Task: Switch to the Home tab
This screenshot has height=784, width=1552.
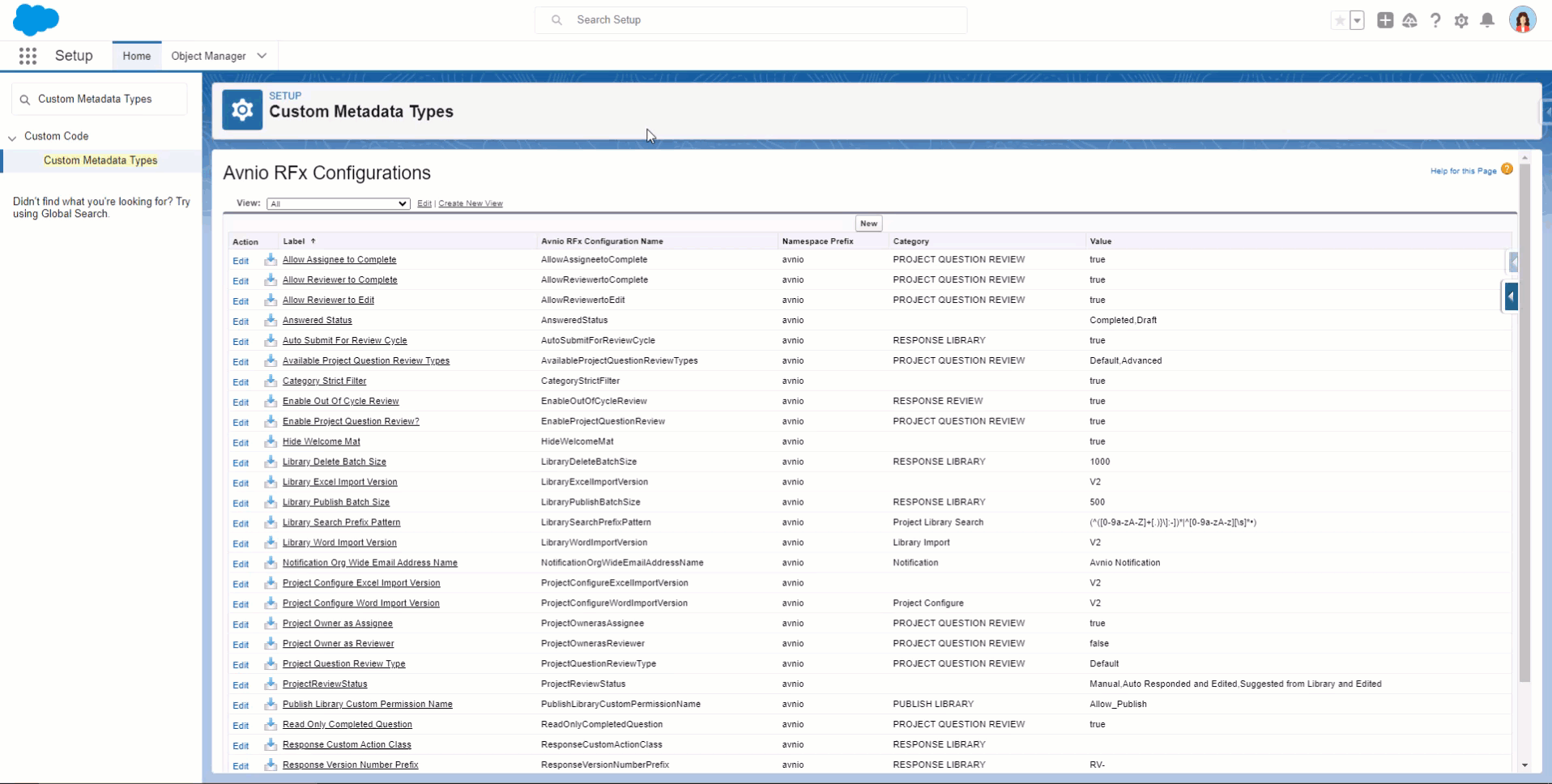Action: [136, 56]
